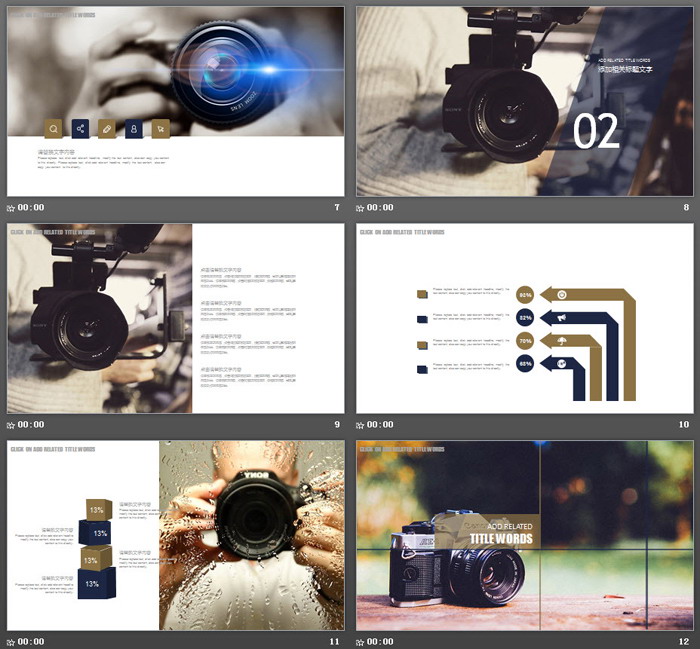Click the top 13% brown cube on slide 11
Image resolution: width=700 pixels, height=649 pixels.
(x=98, y=510)
